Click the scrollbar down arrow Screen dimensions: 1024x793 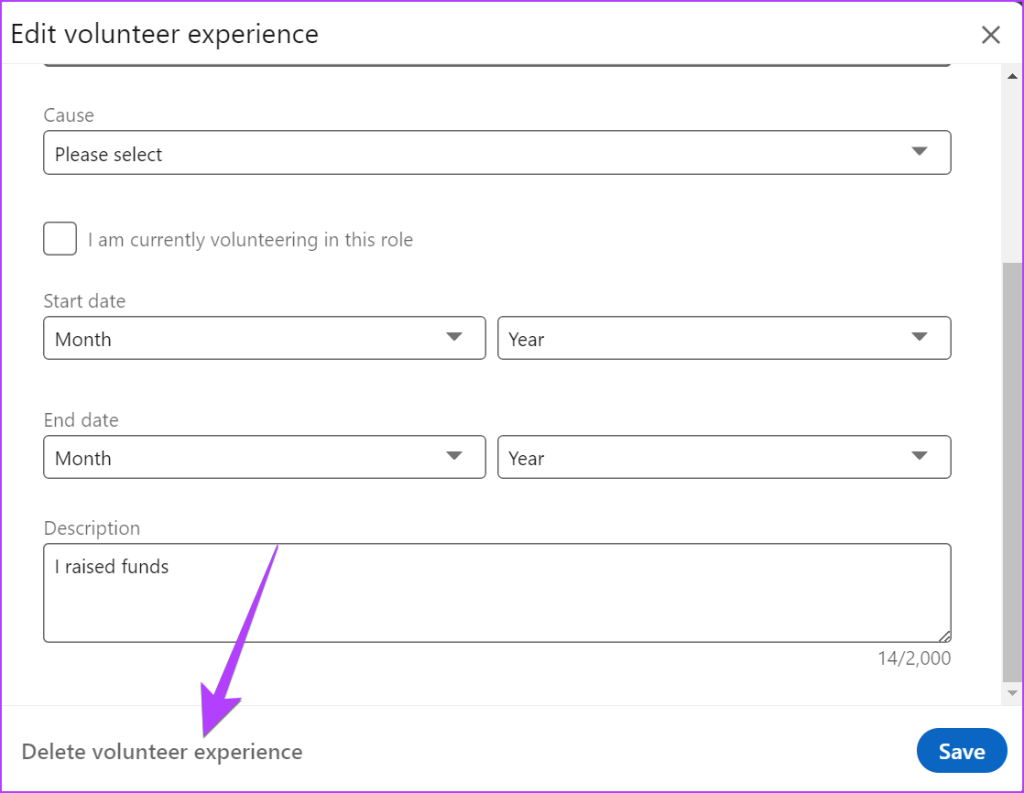tap(1013, 692)
